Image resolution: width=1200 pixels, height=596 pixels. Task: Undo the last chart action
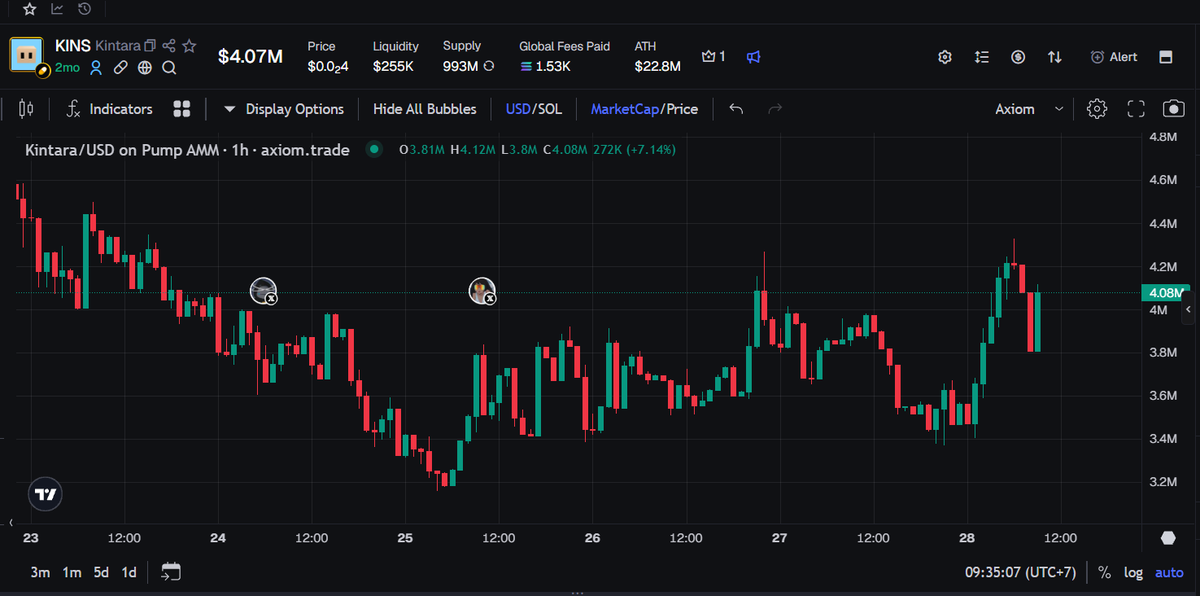click(736, 109)
